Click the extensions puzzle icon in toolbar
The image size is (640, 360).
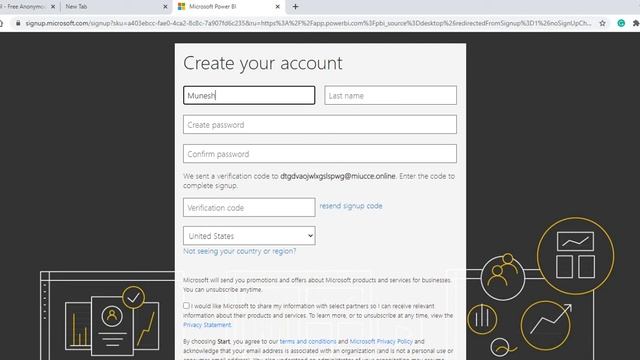[636, 23]
